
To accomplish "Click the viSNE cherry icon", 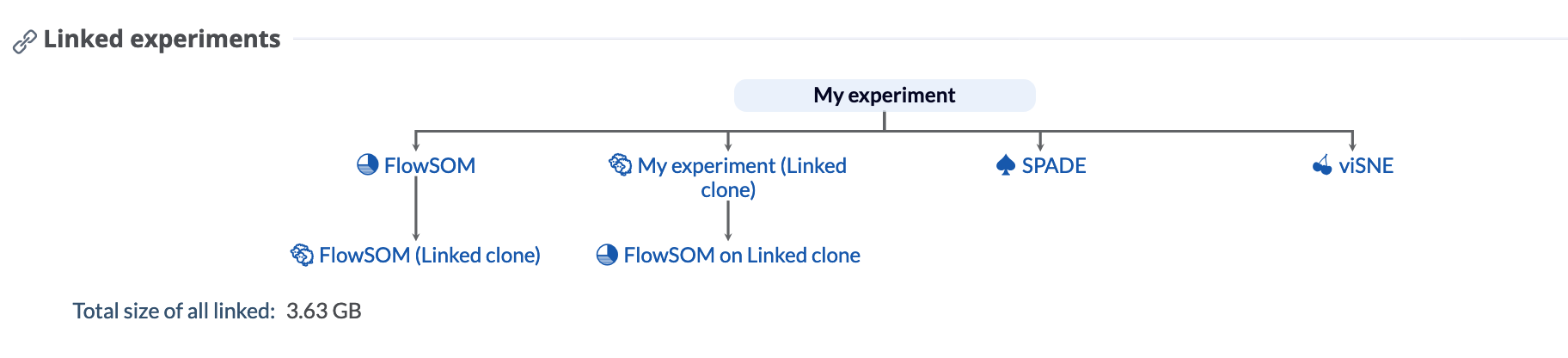I will pos(1322,164).
